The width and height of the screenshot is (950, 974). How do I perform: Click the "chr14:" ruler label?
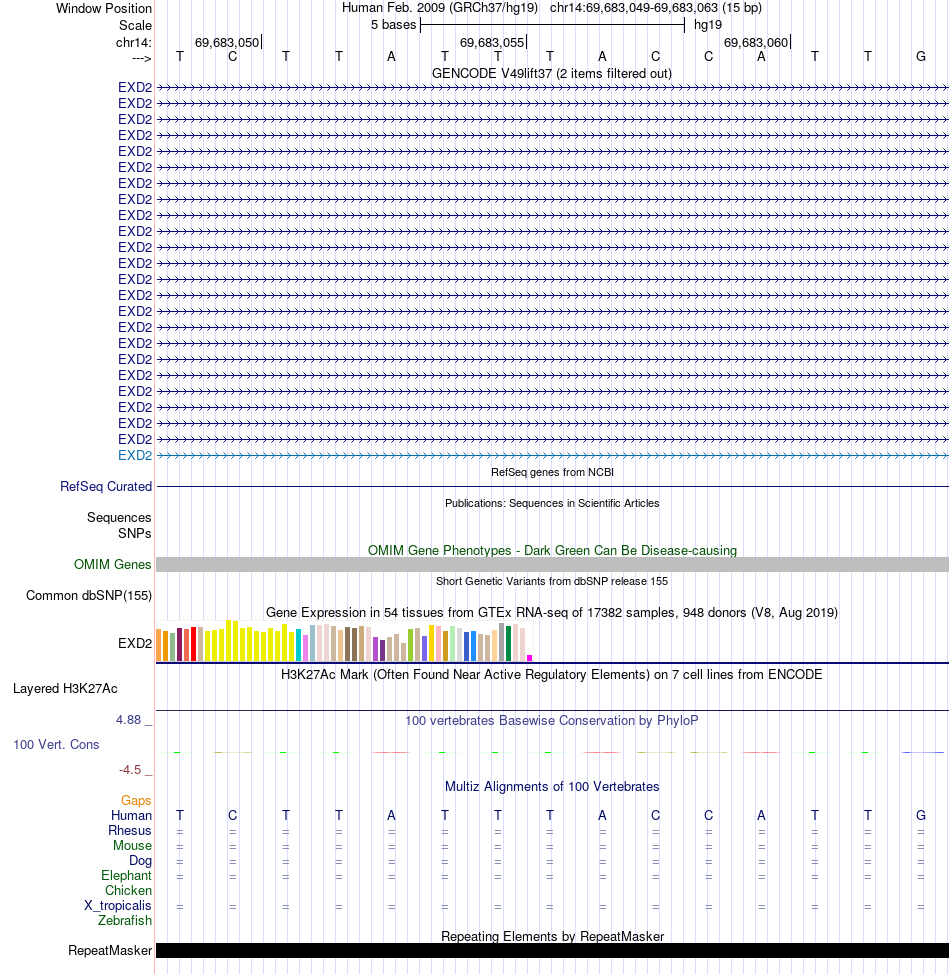pos(134,42)
